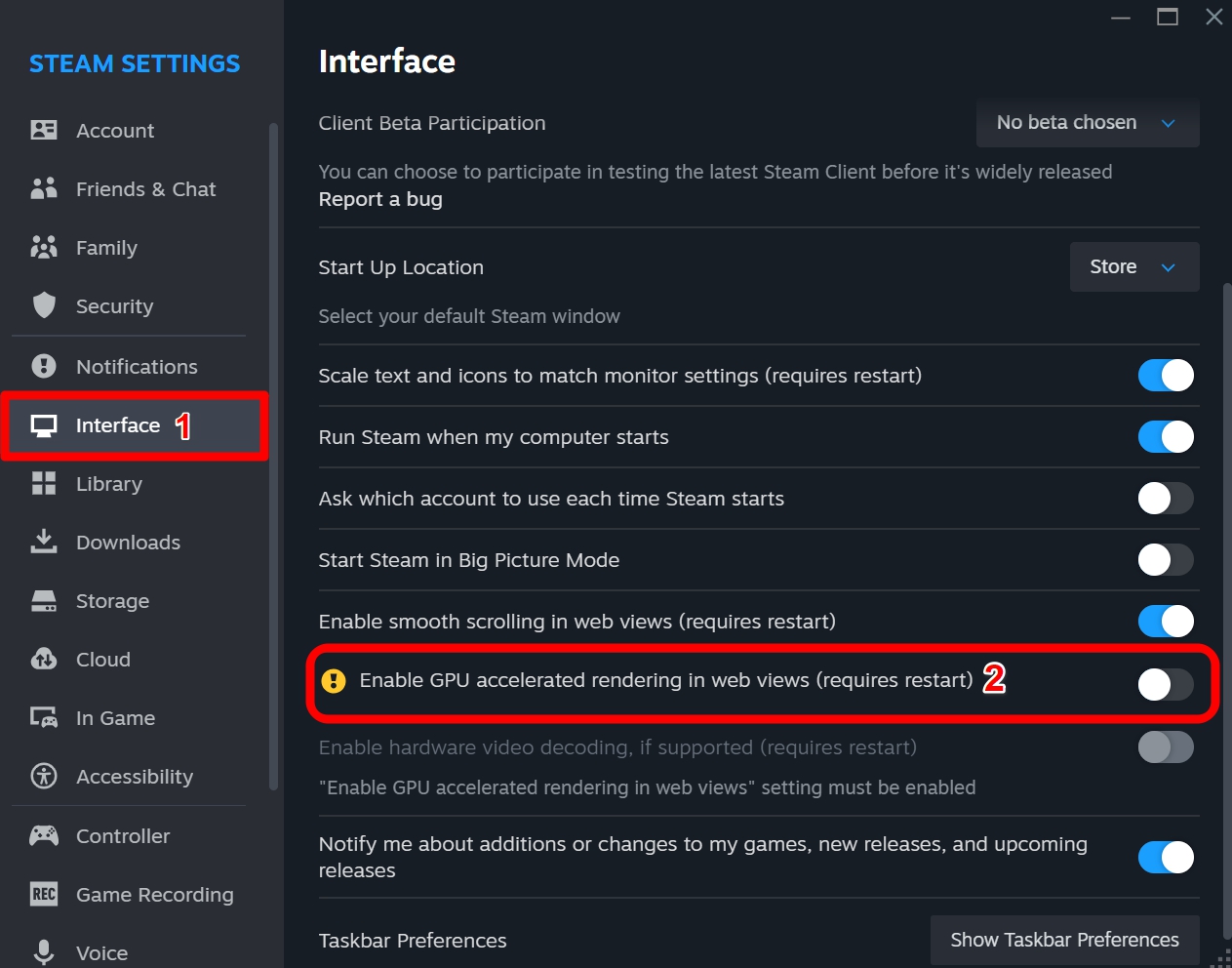Click the Downloads arrow icon
1232x968 pixels.
(x=44, y=542)
